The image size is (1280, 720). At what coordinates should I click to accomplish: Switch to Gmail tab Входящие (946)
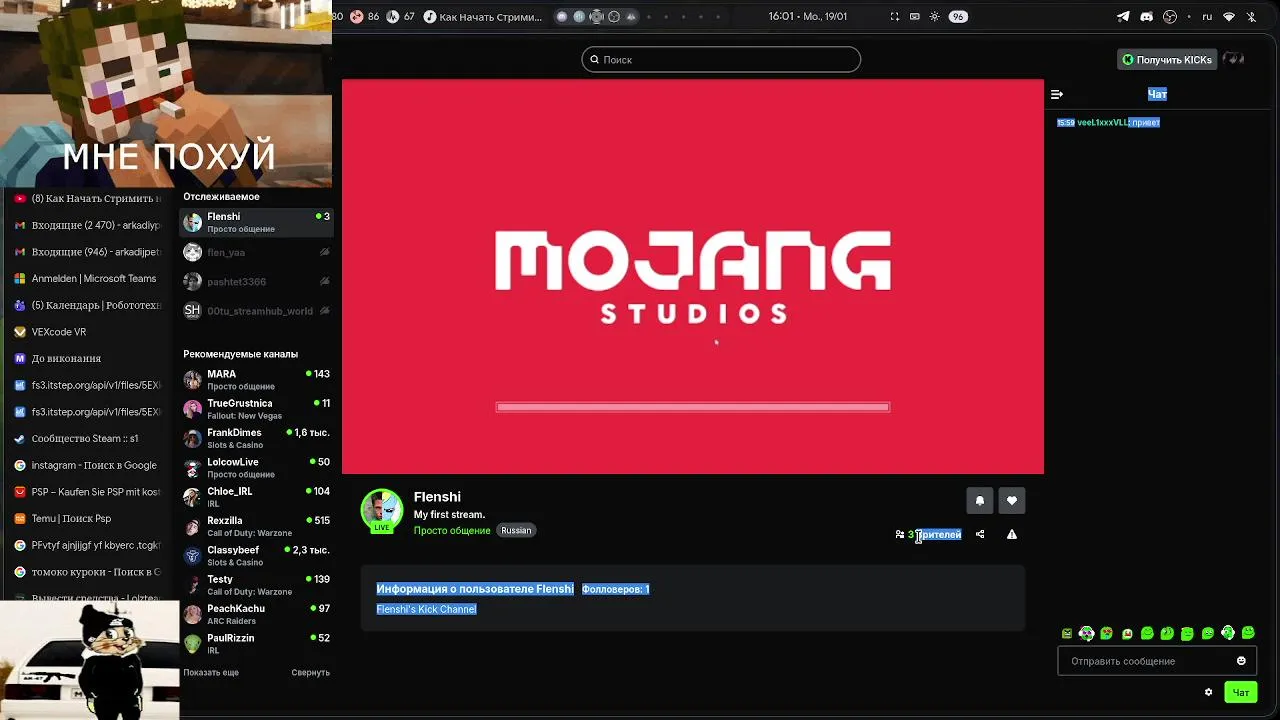[x=88, y=252]
